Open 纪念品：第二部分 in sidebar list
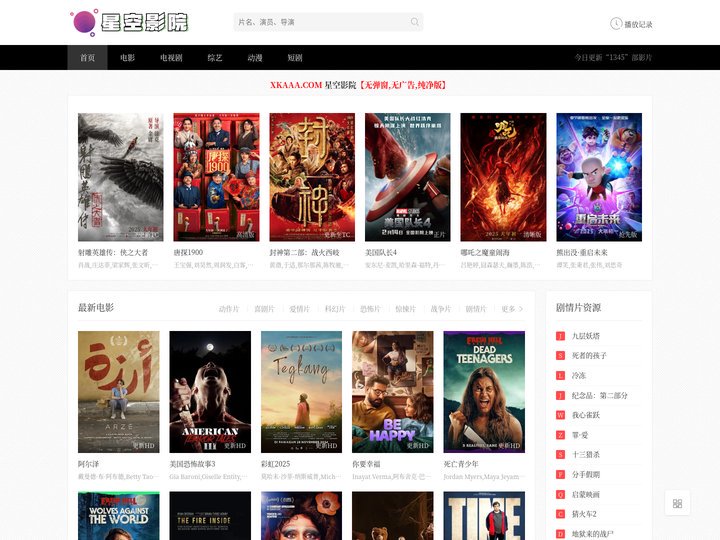This screenshot has width=720, height=540. (x=599, y=395)
